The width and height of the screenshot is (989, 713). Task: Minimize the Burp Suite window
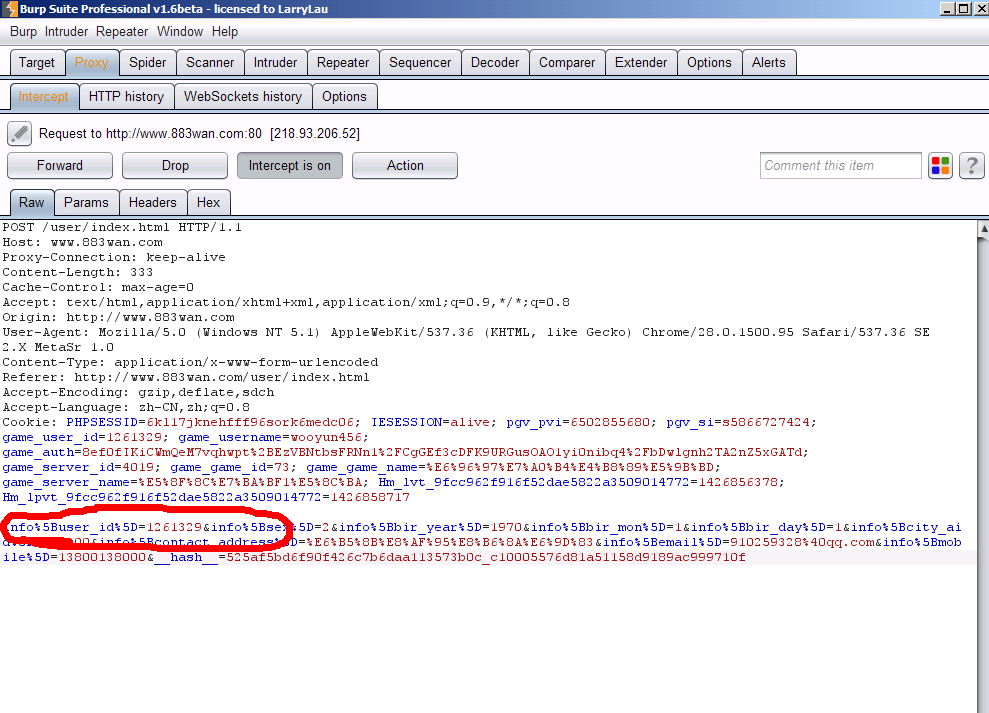pyautogui.click(x=947, y=9)
